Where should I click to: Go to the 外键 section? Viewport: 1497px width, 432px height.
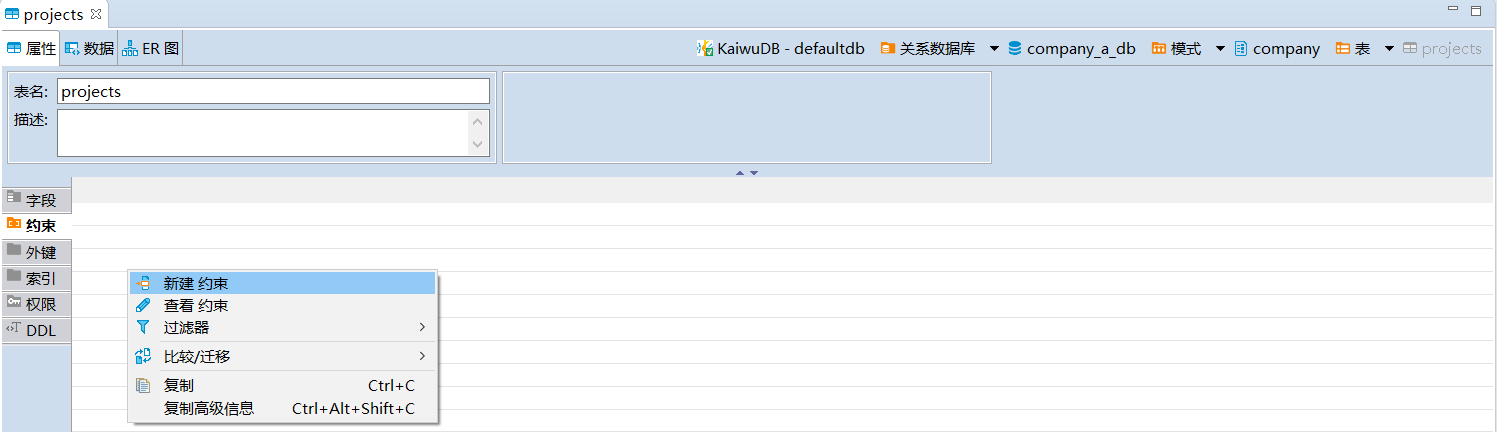(37, 252)
